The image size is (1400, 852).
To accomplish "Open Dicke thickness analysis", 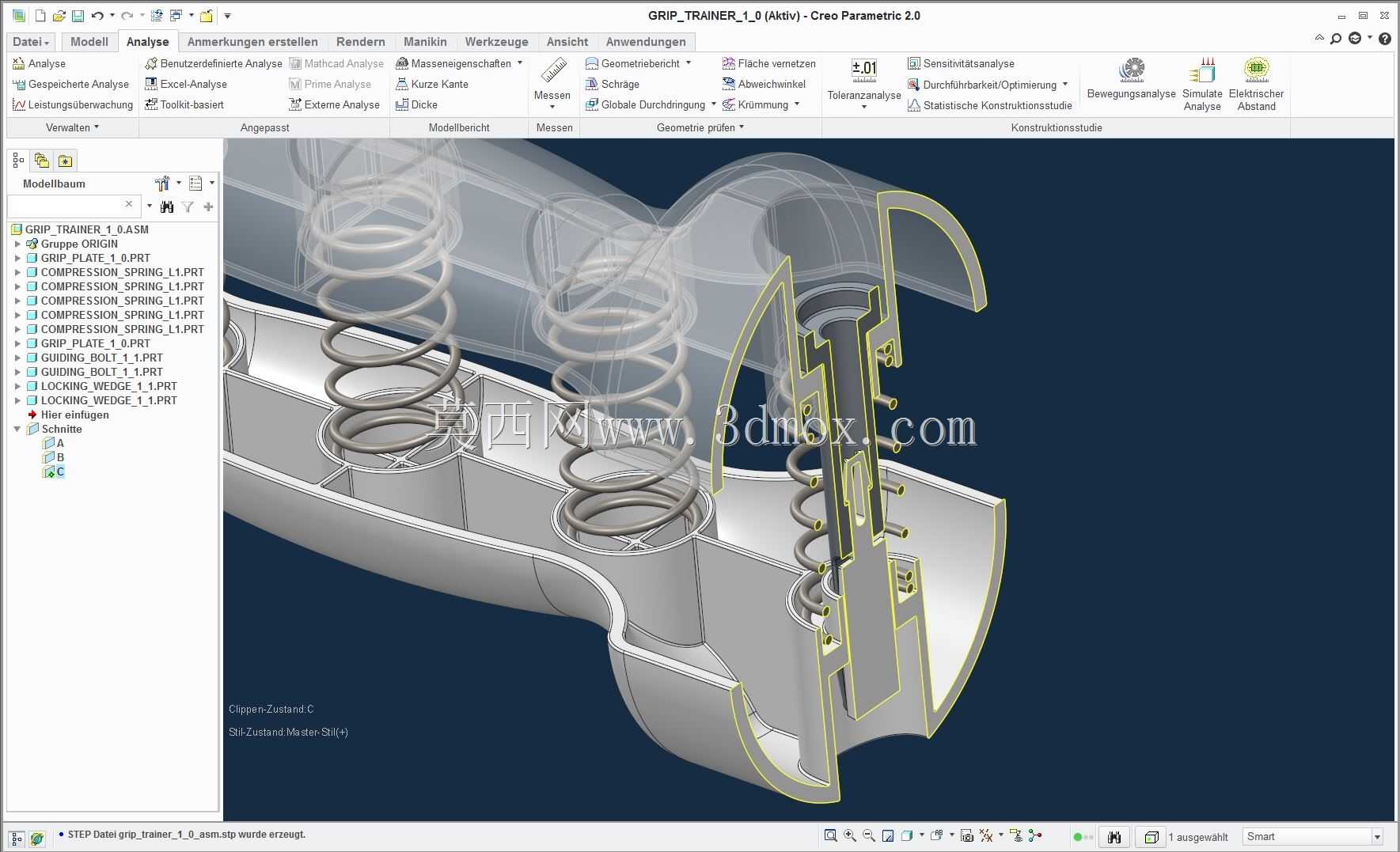I will (416, 104).
